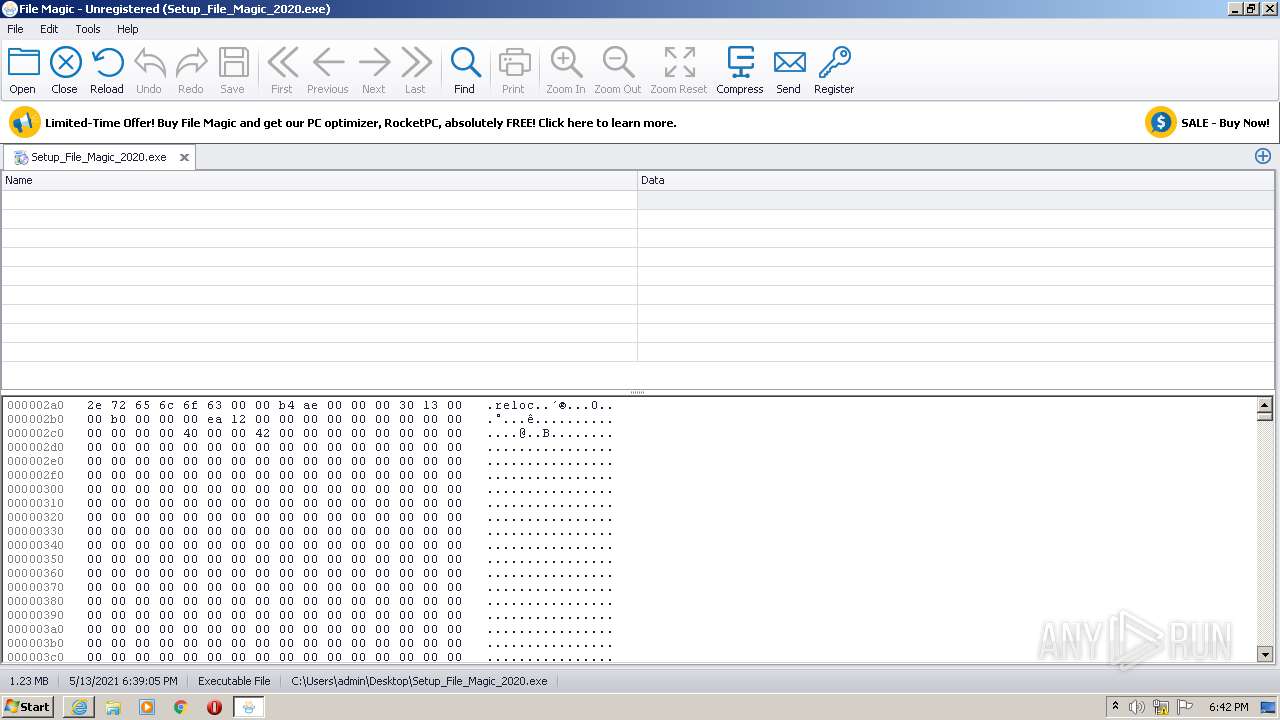Click the file path in status bar
This screenshot has height=720, width=1280.
tap(419, 681)
